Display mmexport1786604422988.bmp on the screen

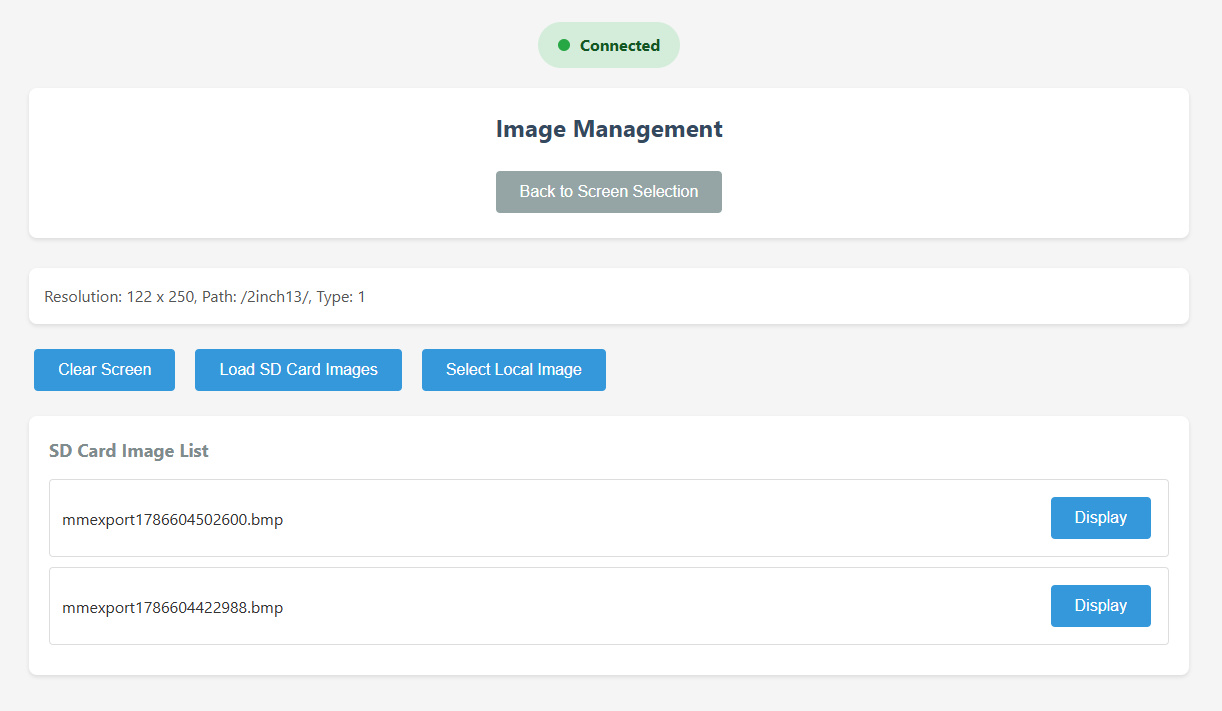(x=1101, y=606)
